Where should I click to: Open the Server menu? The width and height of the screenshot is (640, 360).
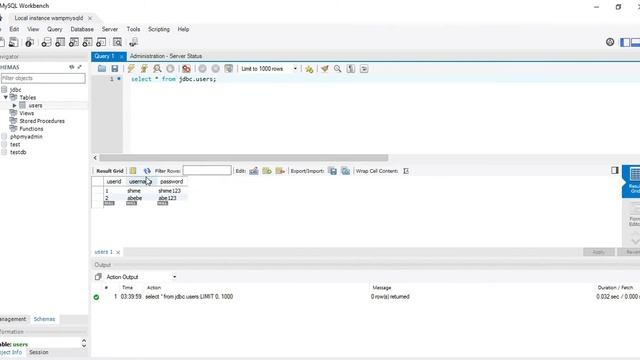(x=110, y=29)
